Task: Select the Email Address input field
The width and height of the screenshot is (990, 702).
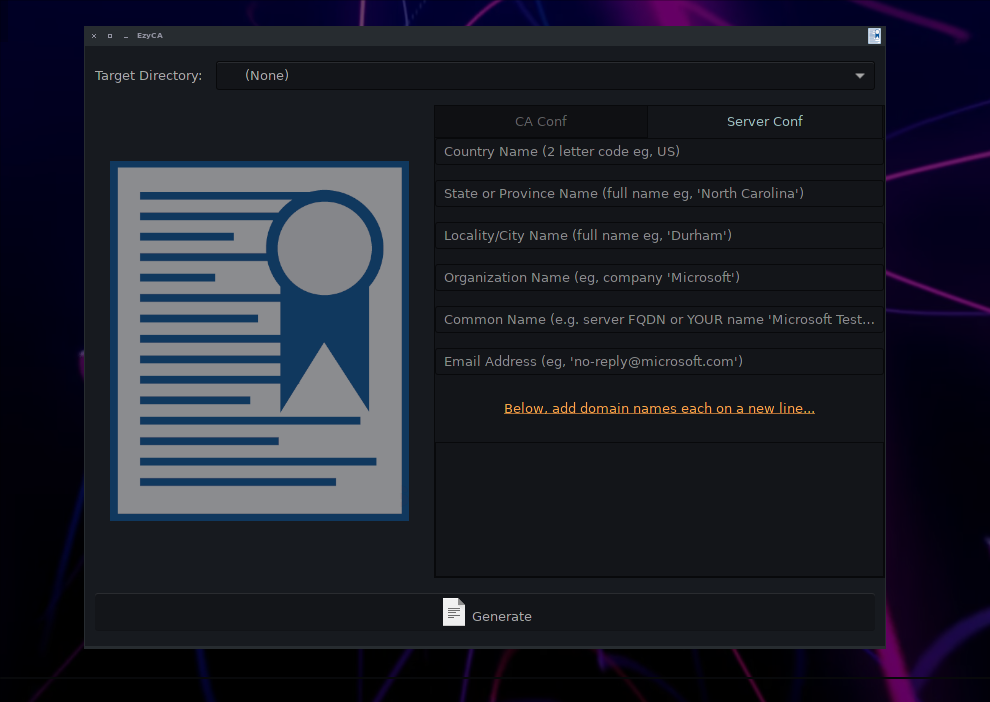Action: point(659,362)
